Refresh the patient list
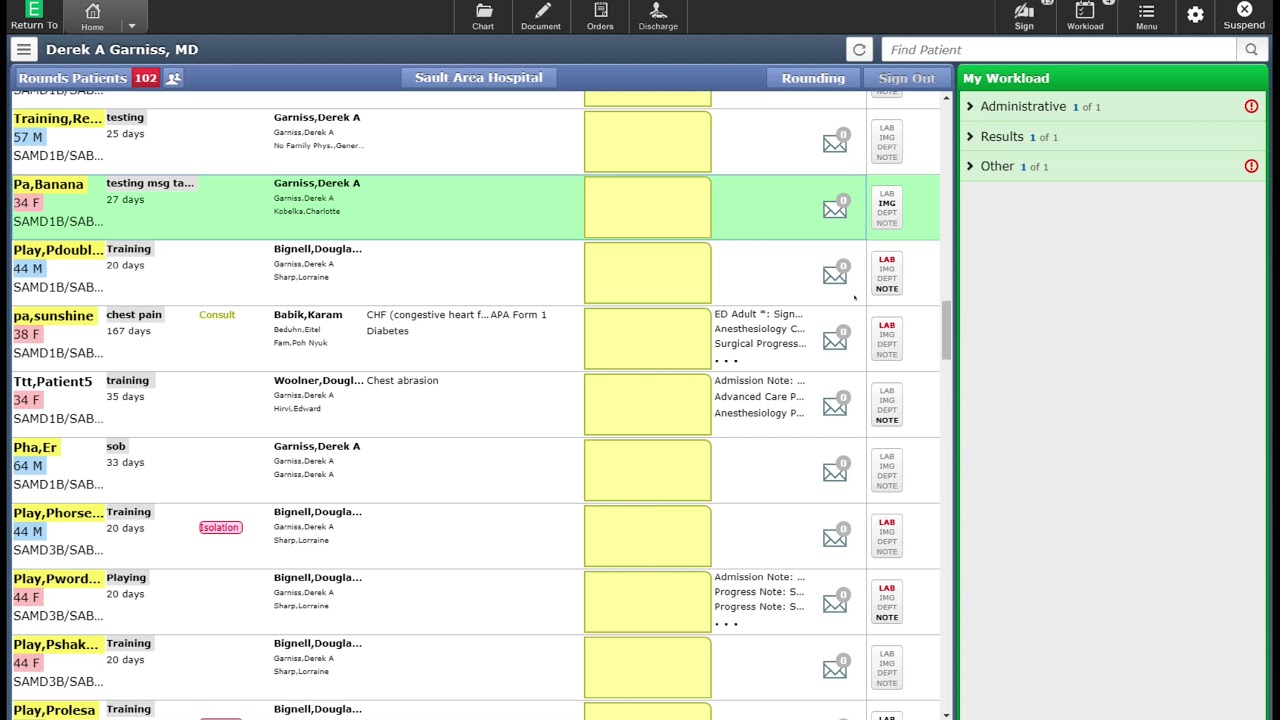The width and height of the screenshot is (1280, 720). (x=859, y=49)
